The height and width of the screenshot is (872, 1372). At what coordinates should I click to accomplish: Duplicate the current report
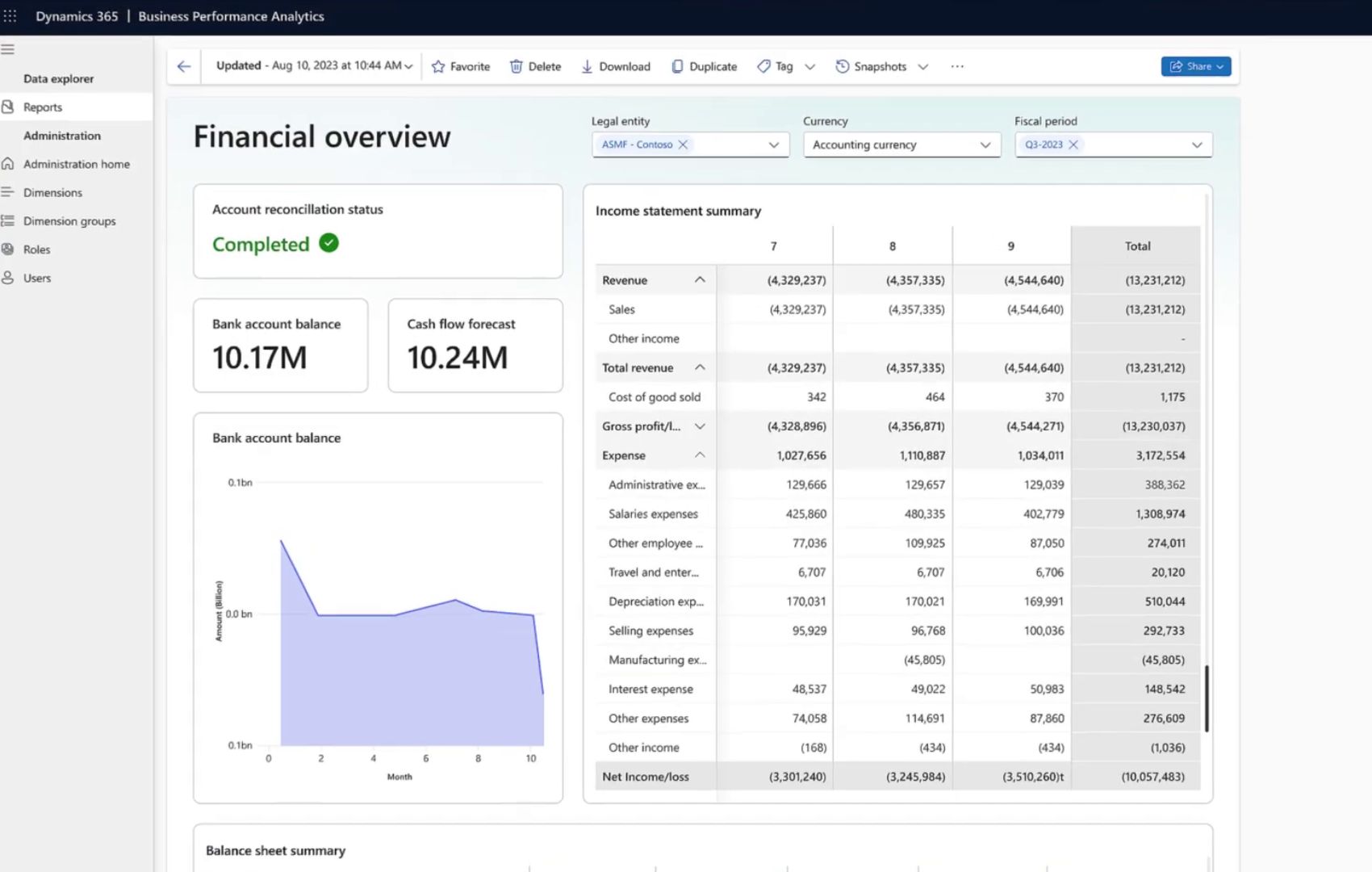coord(705,66)
